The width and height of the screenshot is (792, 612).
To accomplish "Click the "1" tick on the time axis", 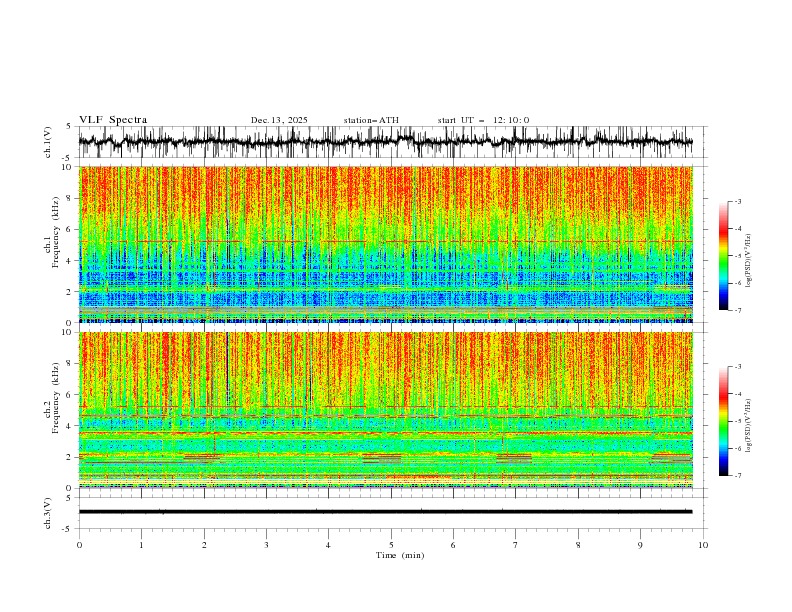I will pyautogui.click(x=141, y=545).
